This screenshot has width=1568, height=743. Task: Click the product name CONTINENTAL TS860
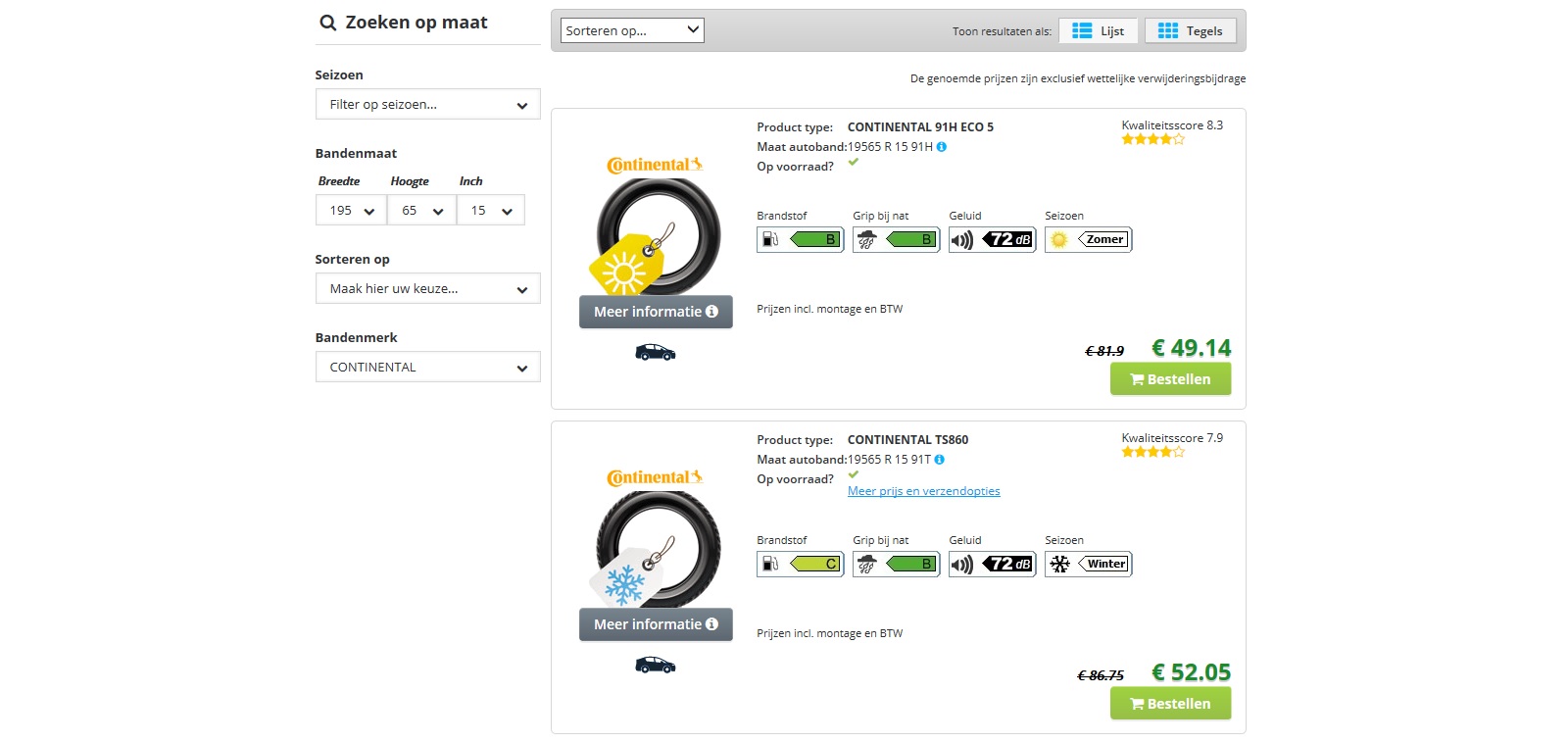click(907, 440)
